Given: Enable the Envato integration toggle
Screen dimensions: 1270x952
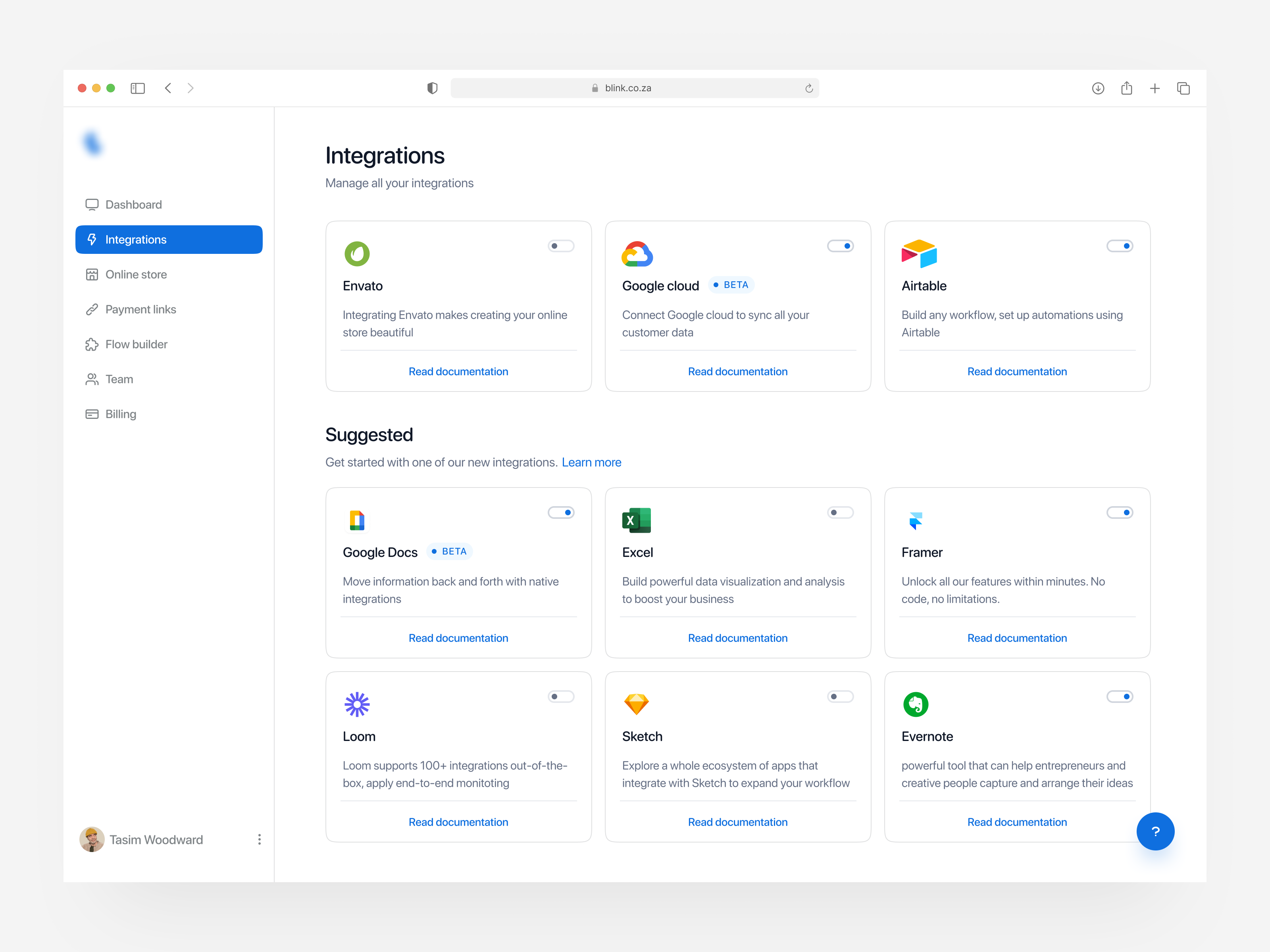Looking at the screenshot, I should pos(560,246).
